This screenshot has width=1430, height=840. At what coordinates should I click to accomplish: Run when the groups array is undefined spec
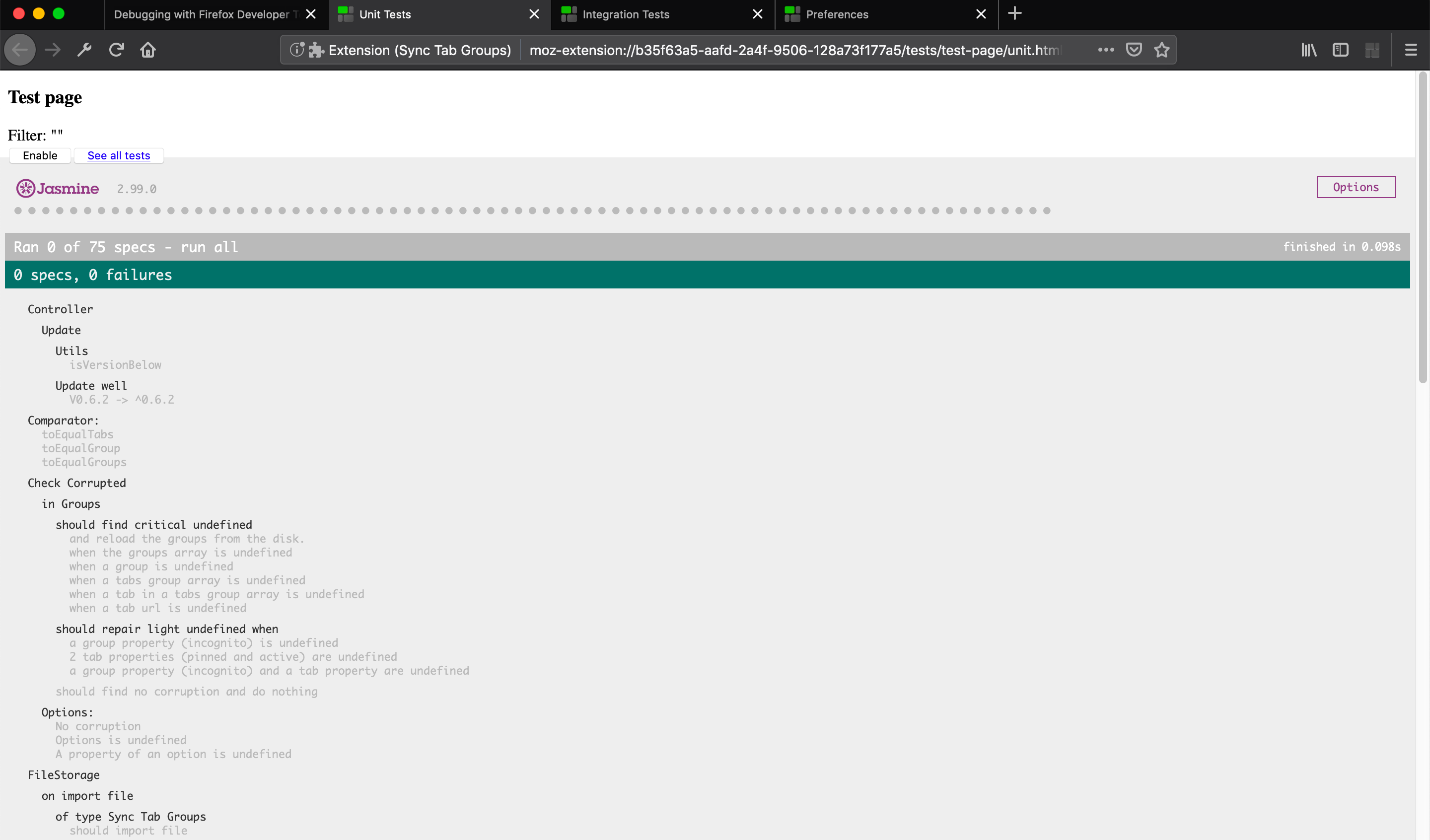180,553
